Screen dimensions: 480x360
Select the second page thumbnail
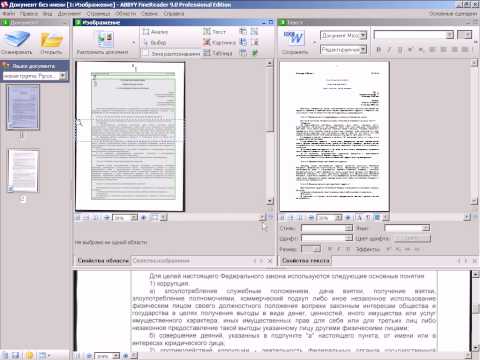tap(23, 171)
